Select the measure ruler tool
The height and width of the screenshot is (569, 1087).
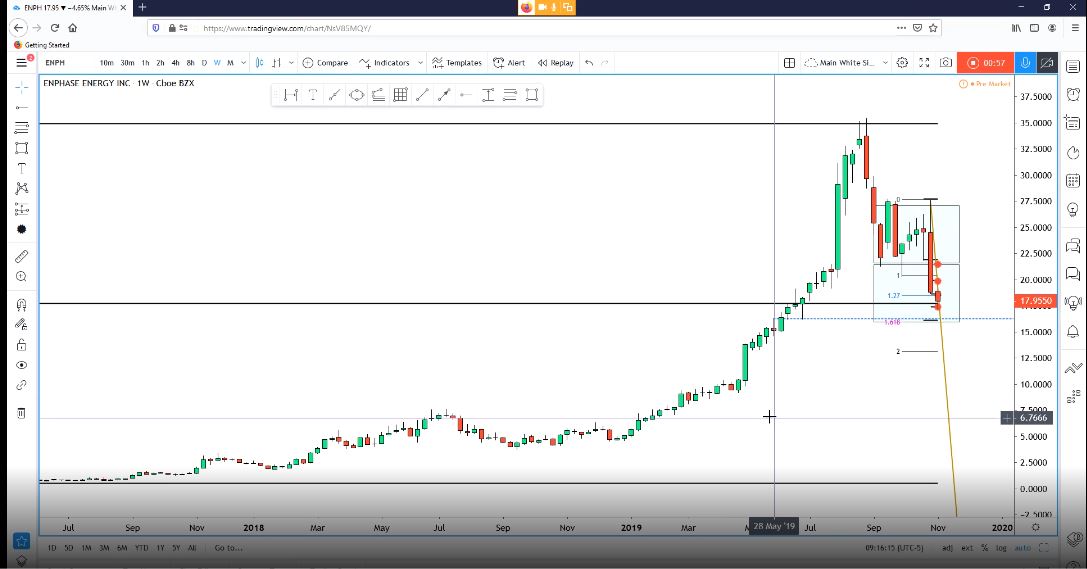coord(21,256)
